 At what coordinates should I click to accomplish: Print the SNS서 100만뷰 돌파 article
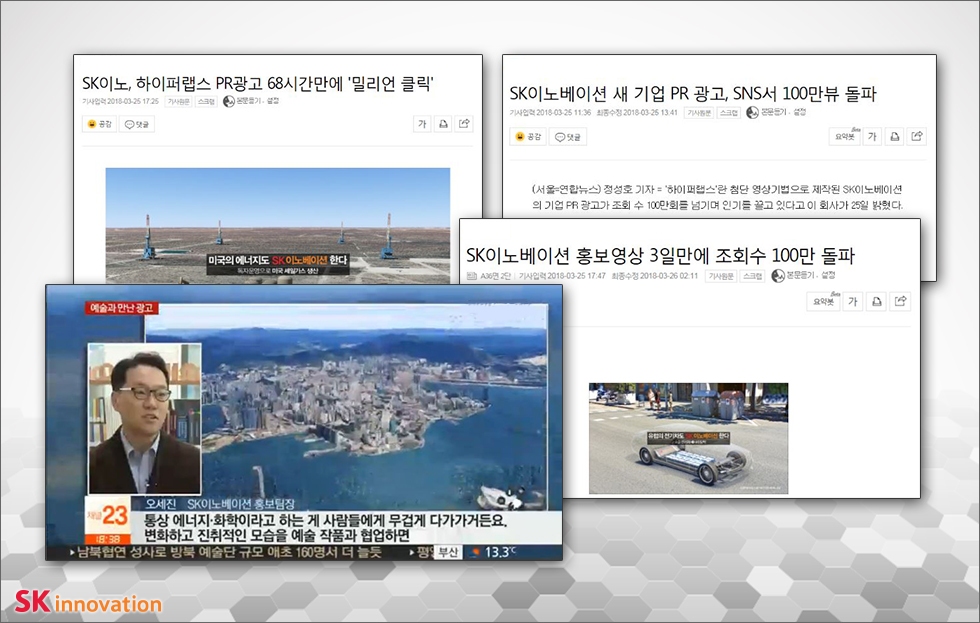point(895,137)
